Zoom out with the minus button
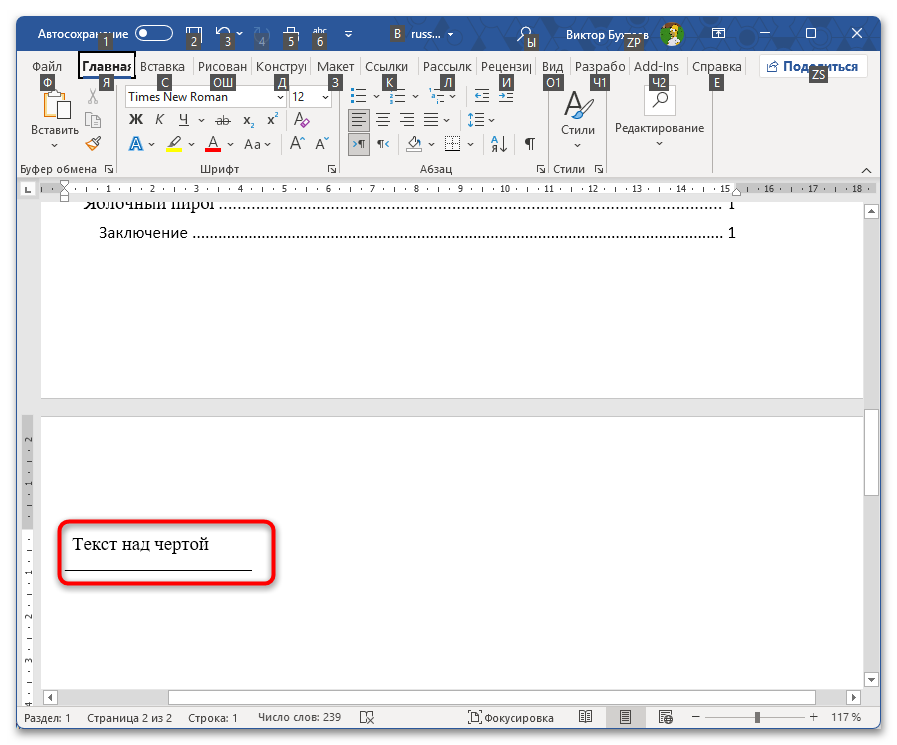 [x=696, y=717]
